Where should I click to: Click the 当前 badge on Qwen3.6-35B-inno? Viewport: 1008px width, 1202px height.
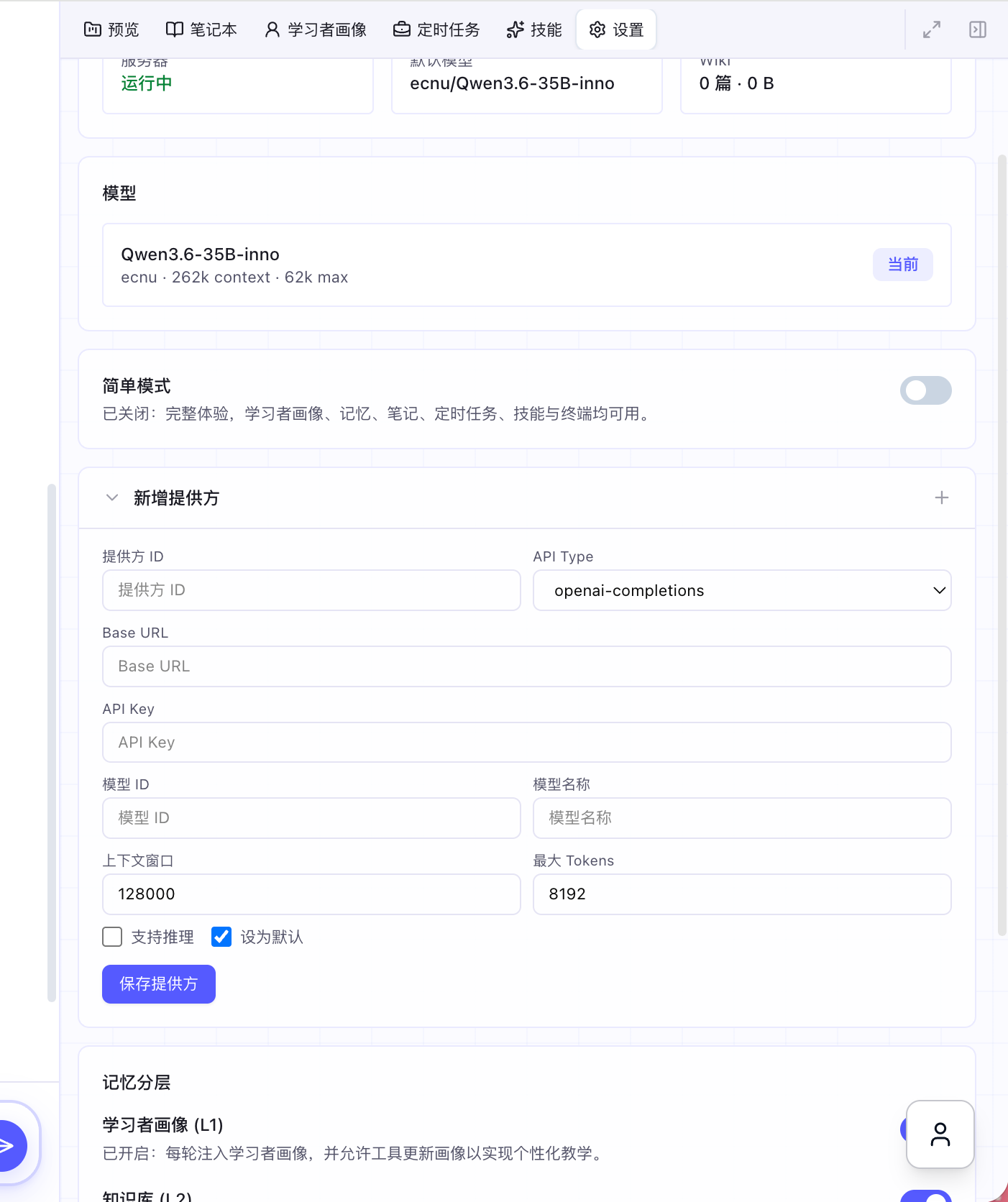[x=903, y=265]
